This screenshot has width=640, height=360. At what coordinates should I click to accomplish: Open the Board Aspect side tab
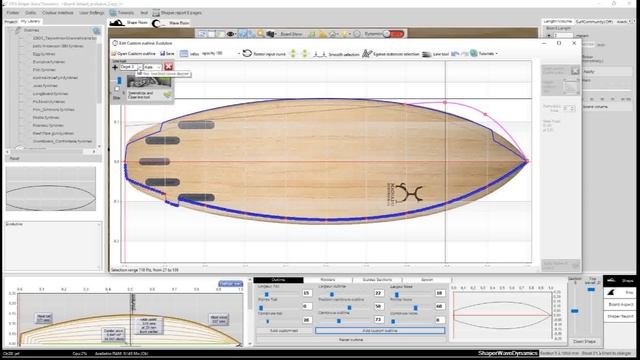coord(620,304)
